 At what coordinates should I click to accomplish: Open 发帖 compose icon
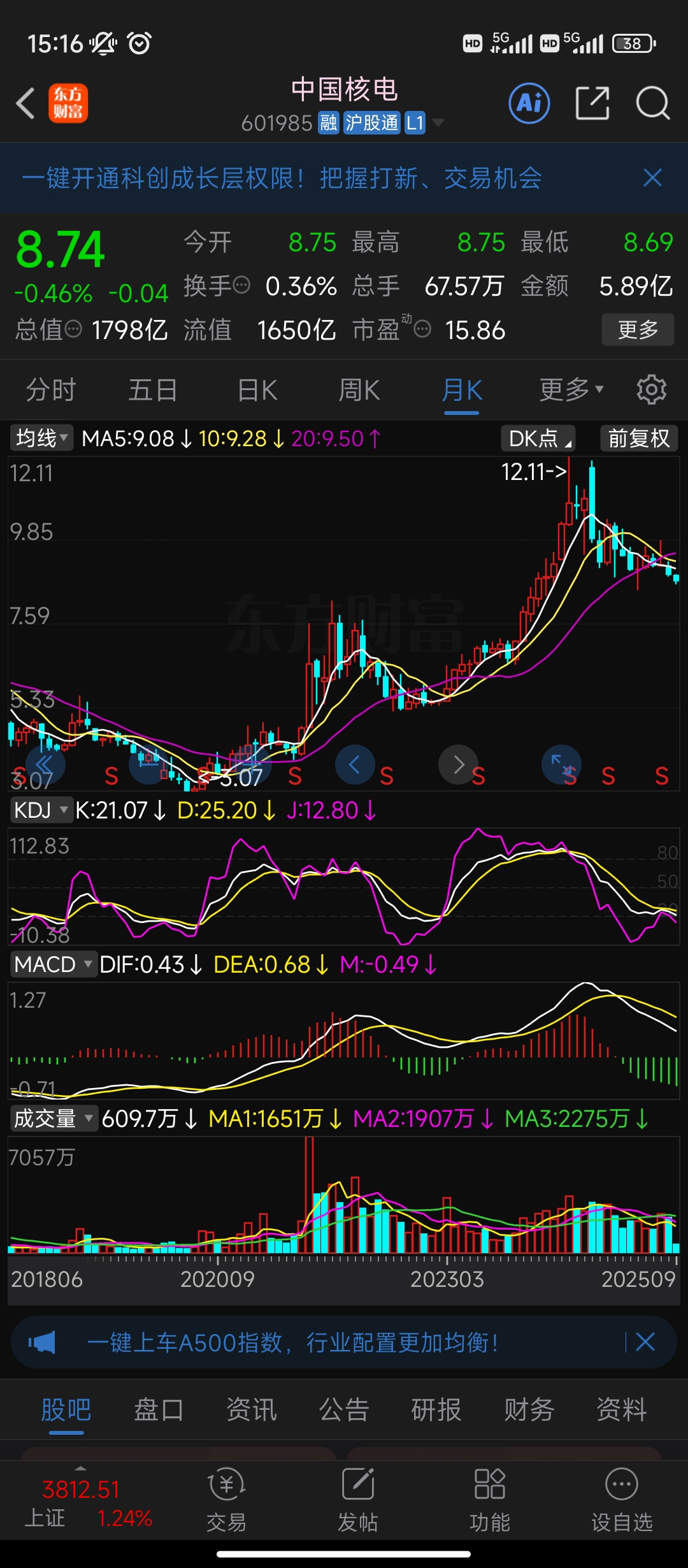(x=358, y=1500)
